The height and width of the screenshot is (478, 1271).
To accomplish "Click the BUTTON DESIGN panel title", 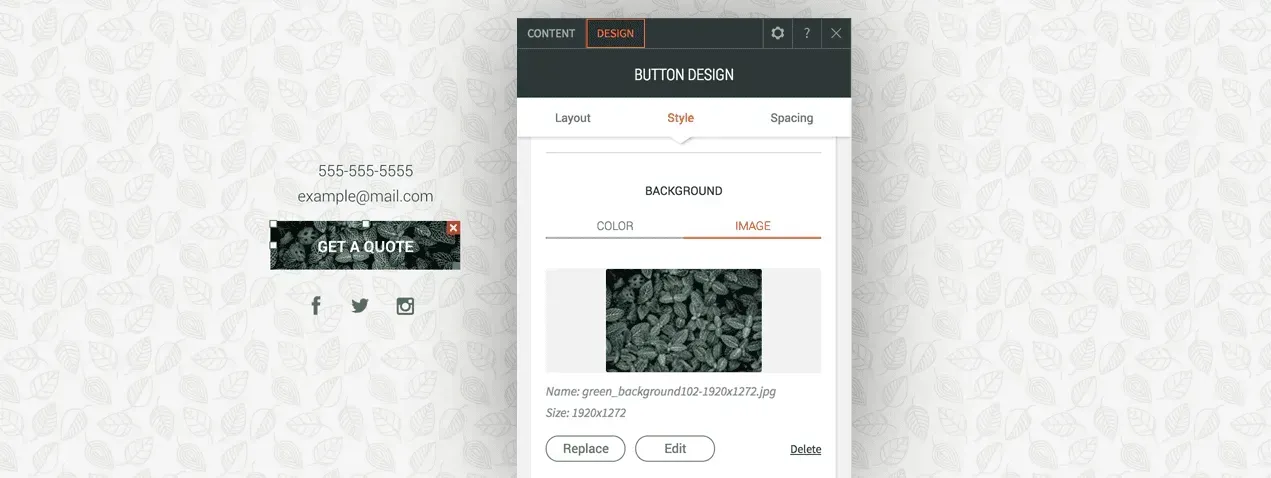I will pos(684,75).
